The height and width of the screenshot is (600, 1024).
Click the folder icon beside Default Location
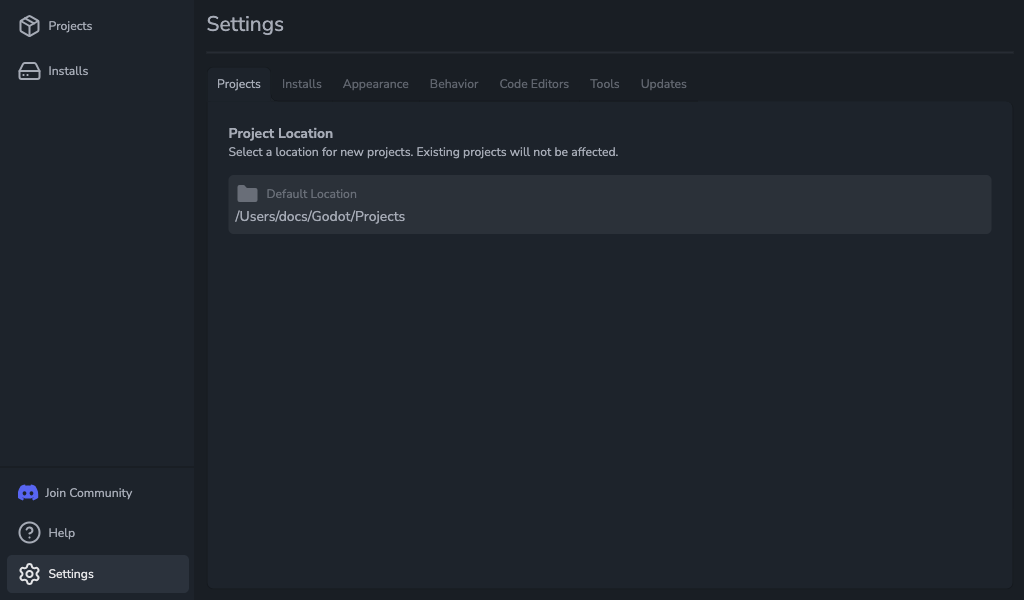(x=248, y=194)
